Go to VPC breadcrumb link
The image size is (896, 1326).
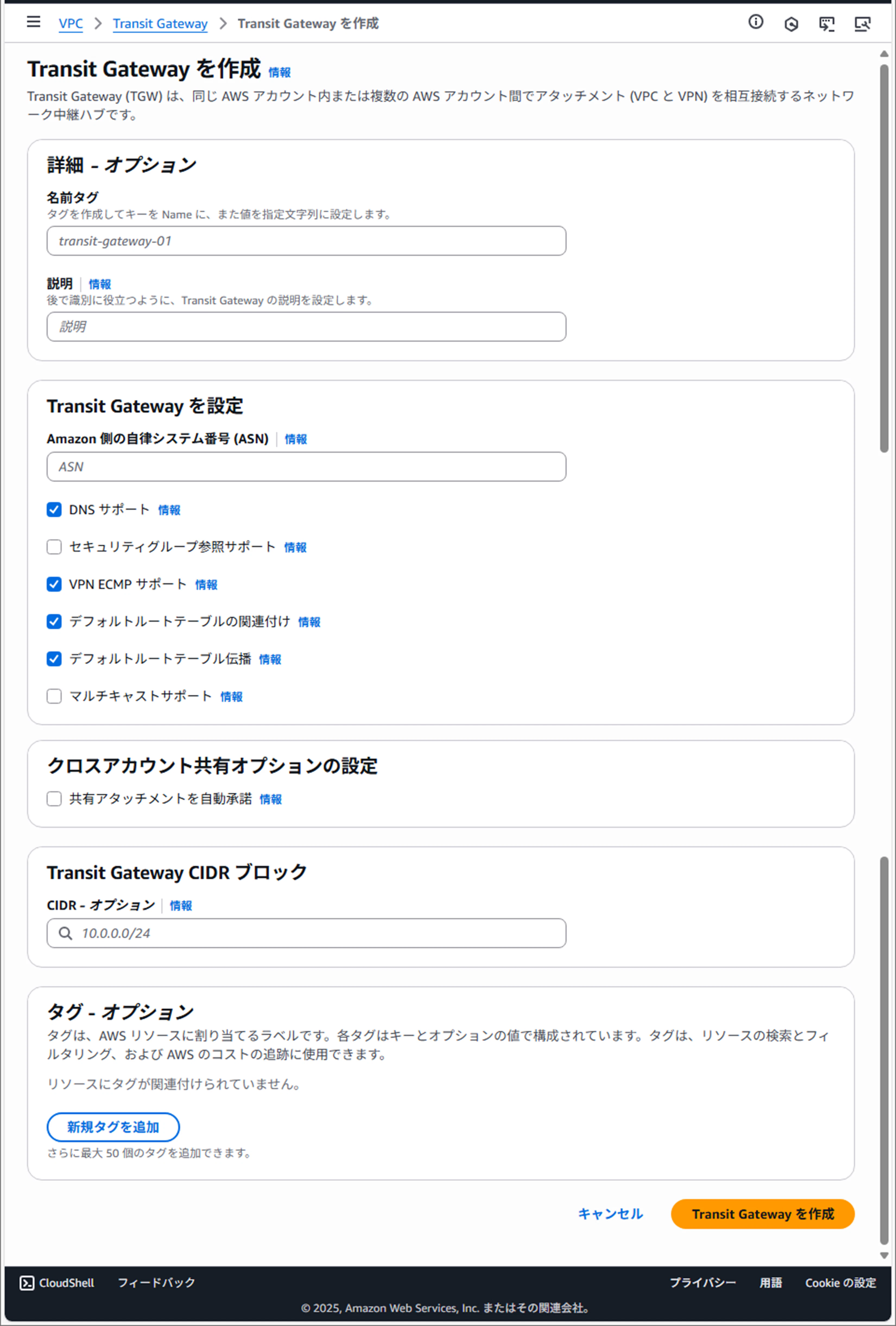[x=71, y=24]
